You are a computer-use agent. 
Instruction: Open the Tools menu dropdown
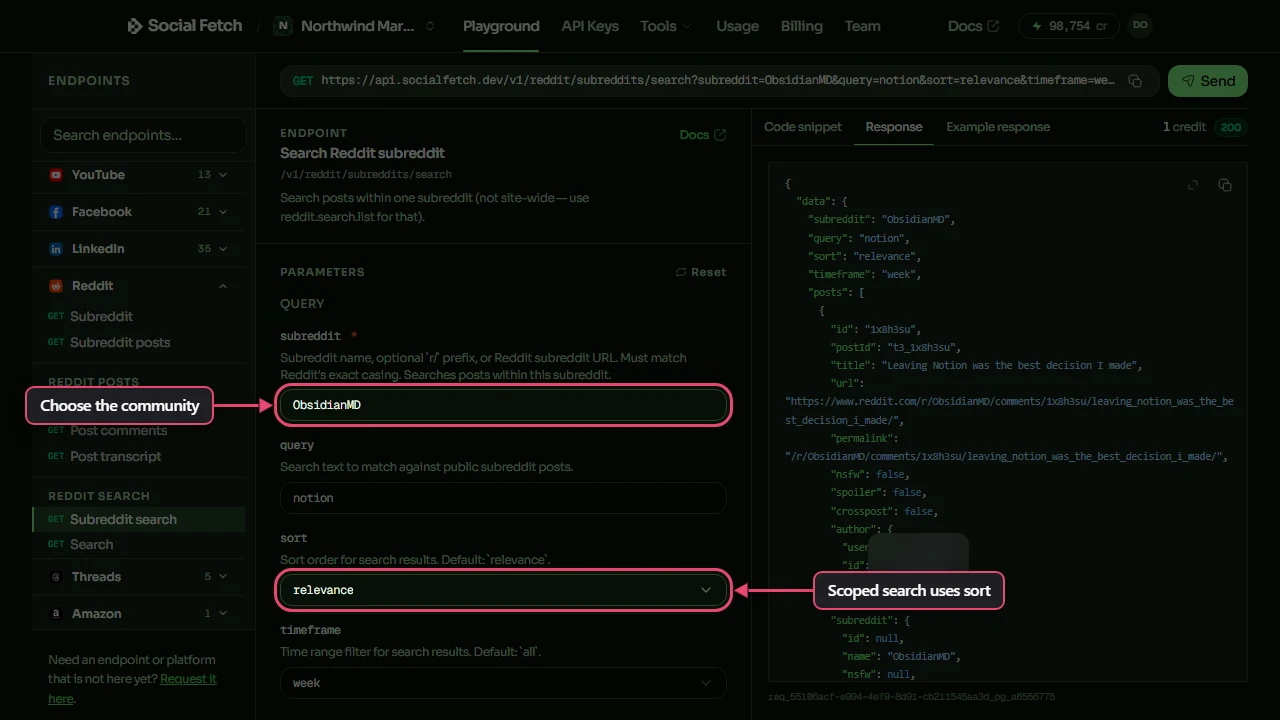pos(666,26)
